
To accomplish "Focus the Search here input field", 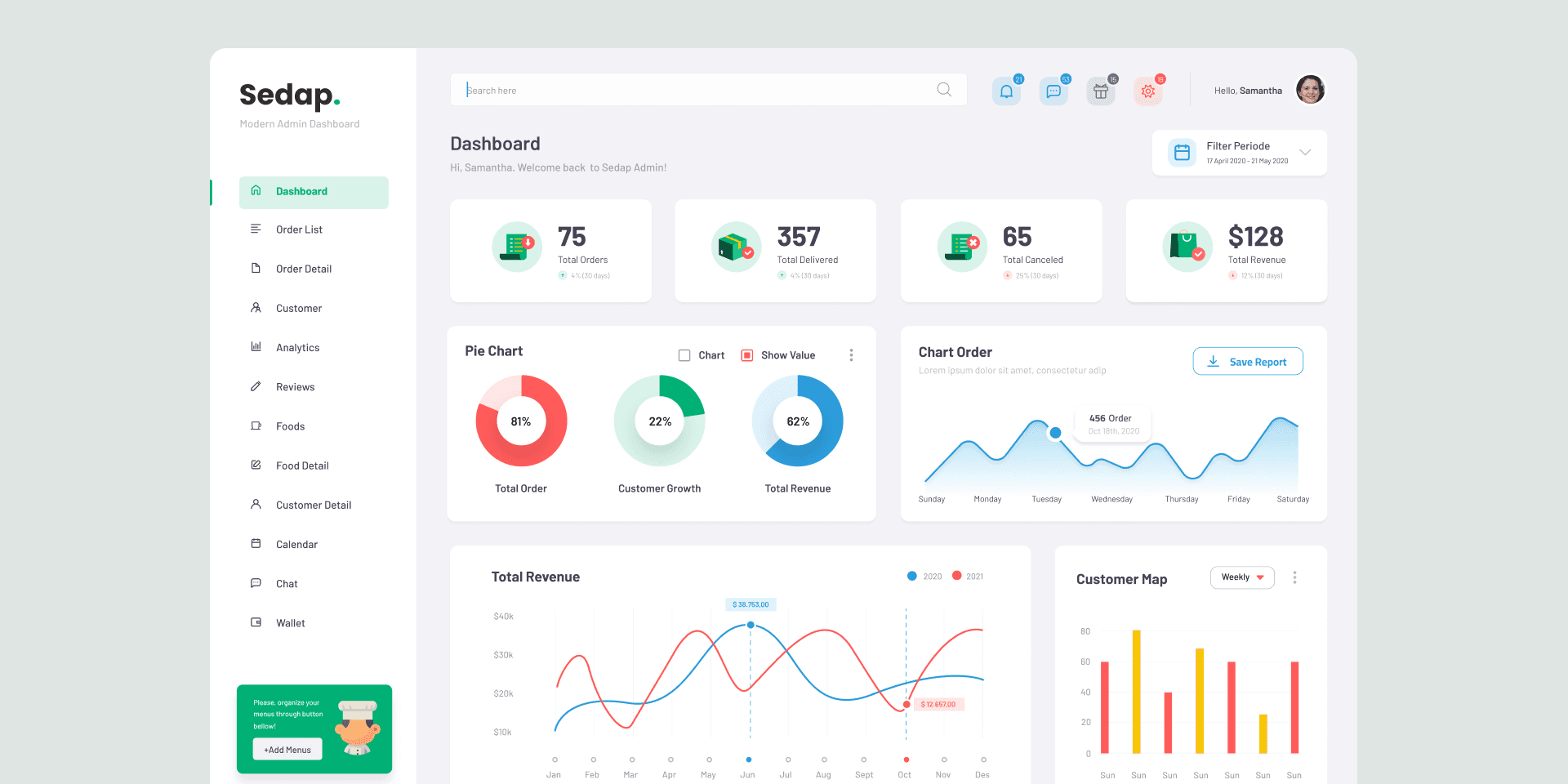I will (694, 90).
